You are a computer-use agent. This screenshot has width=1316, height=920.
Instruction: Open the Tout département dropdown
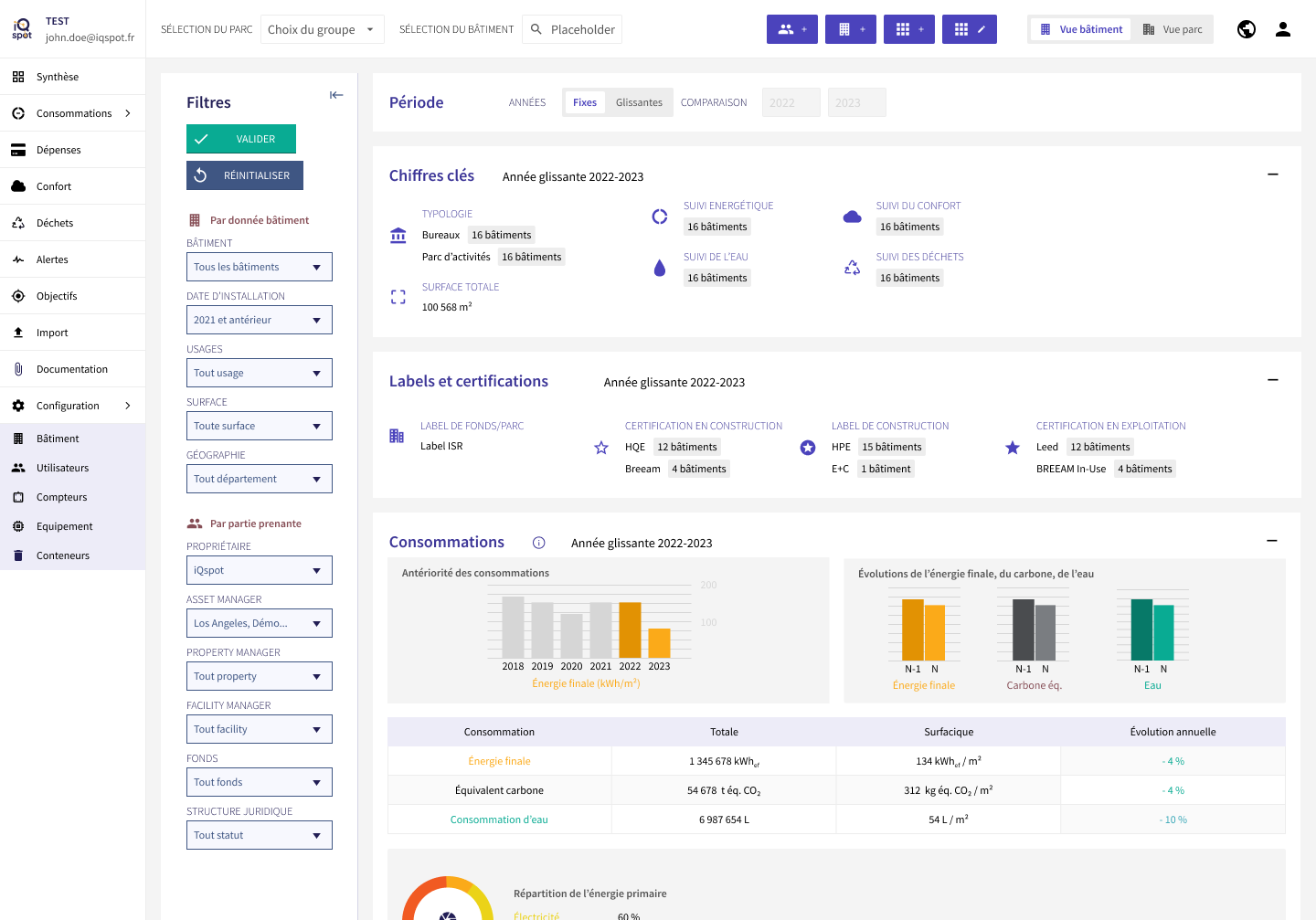[x=260, y=479]
